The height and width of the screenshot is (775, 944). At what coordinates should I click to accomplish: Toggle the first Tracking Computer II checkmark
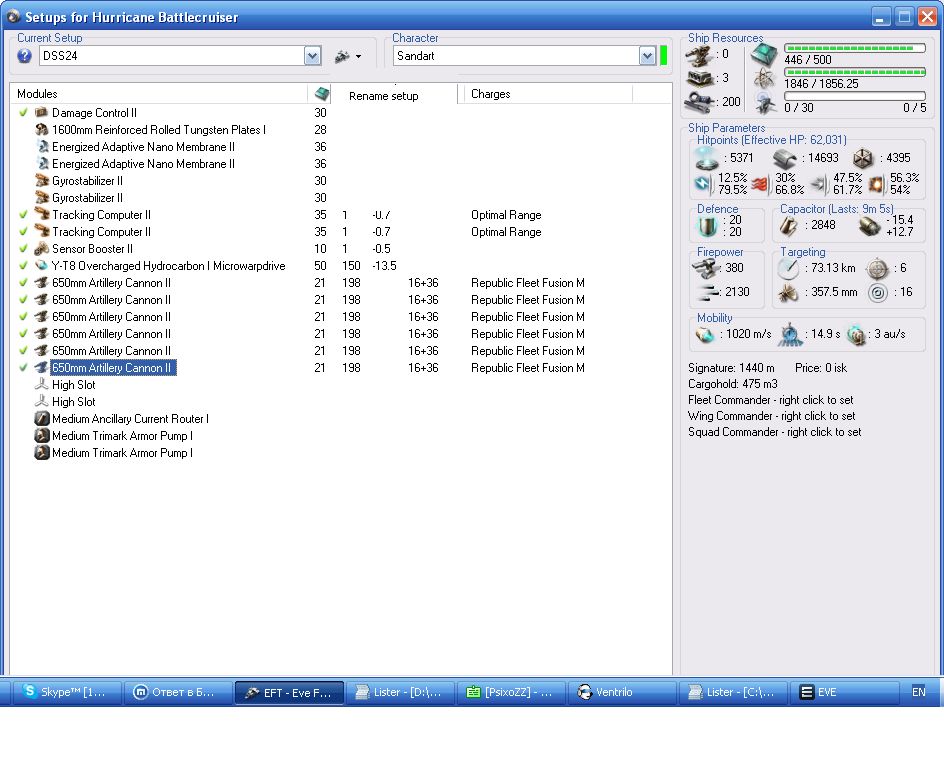pyautogui.click(x=23, y=214)
